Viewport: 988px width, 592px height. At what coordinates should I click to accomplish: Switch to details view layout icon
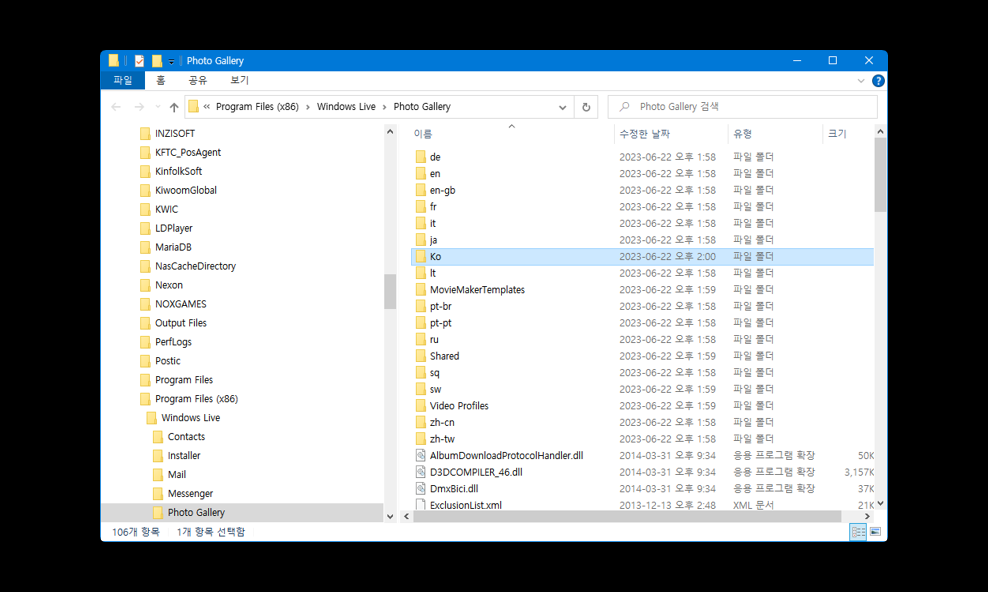click(858, 532)
